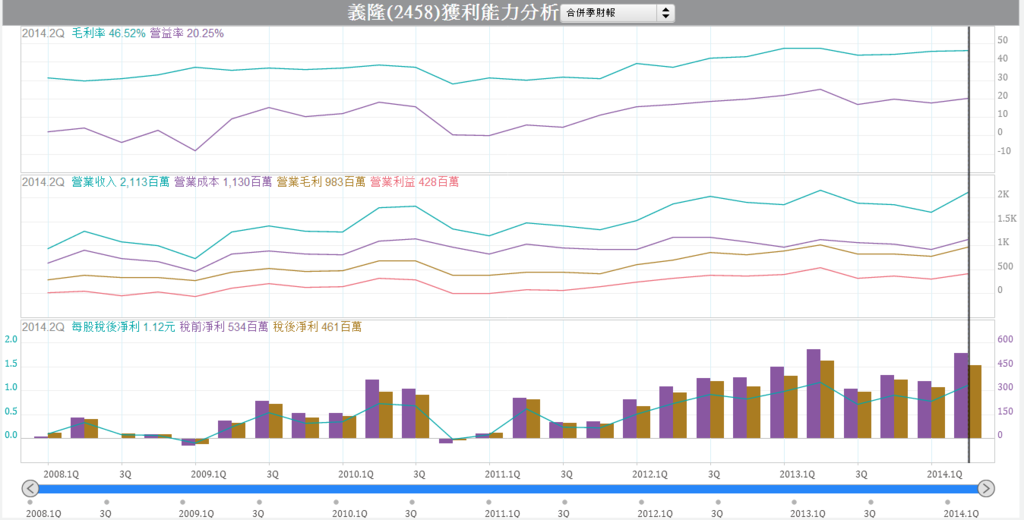Select the 稅後淨利 461百萬 legend label
Screen dimensions: 1024x520
tap(317, 327)
